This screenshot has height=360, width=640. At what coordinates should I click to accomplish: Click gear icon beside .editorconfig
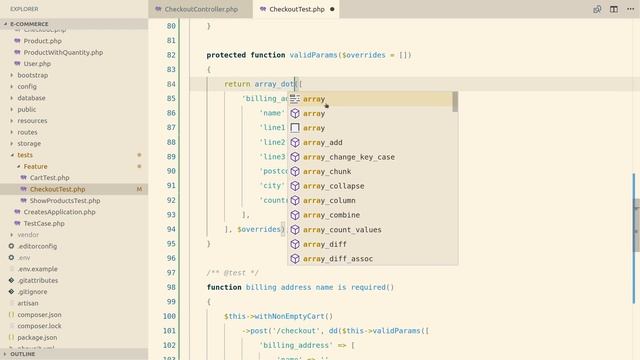tap(11, 246)
